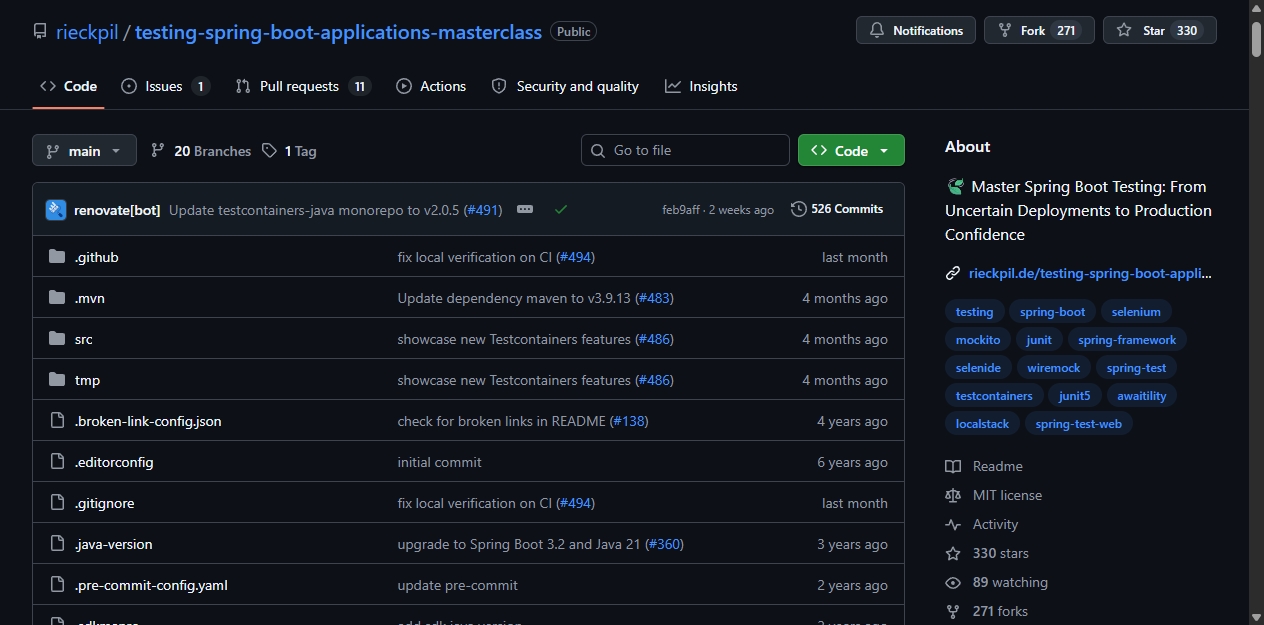1264x625 pixels.
Task: Open the green Code dropdown button
Action: pyautogui.click(x=851, y=150)
